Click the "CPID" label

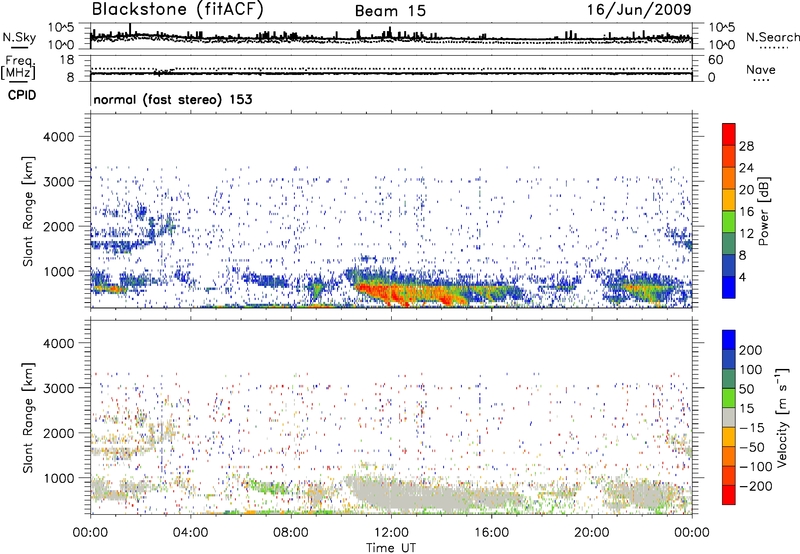click(22, 95)
